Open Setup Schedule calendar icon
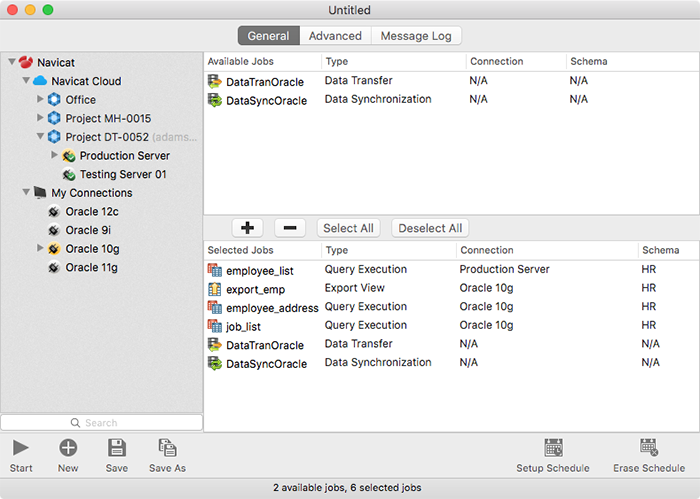Screen dimensions: 700x499 [553, 448]
